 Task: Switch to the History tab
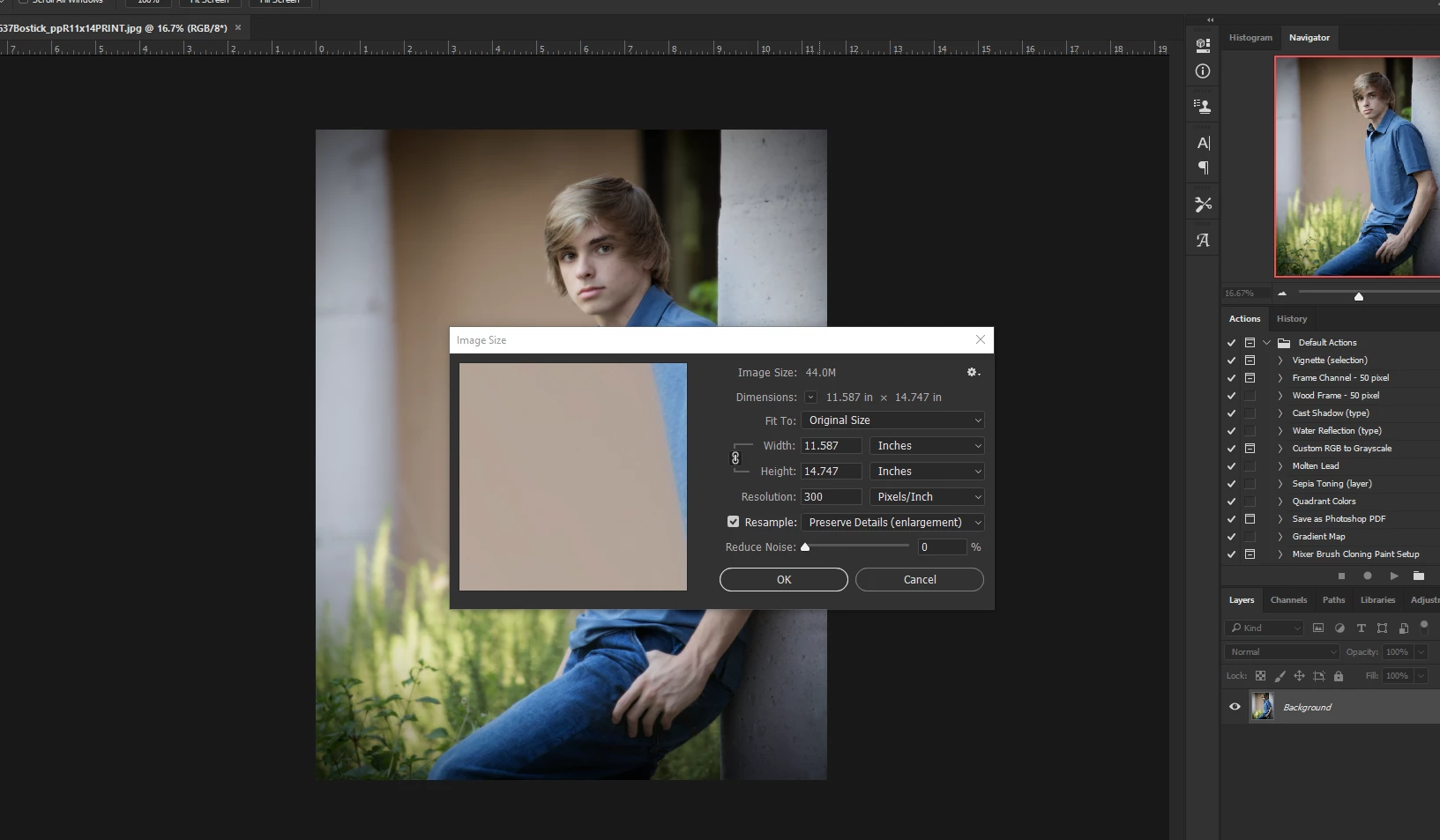pyautogui.click(x=1292, y=319)
